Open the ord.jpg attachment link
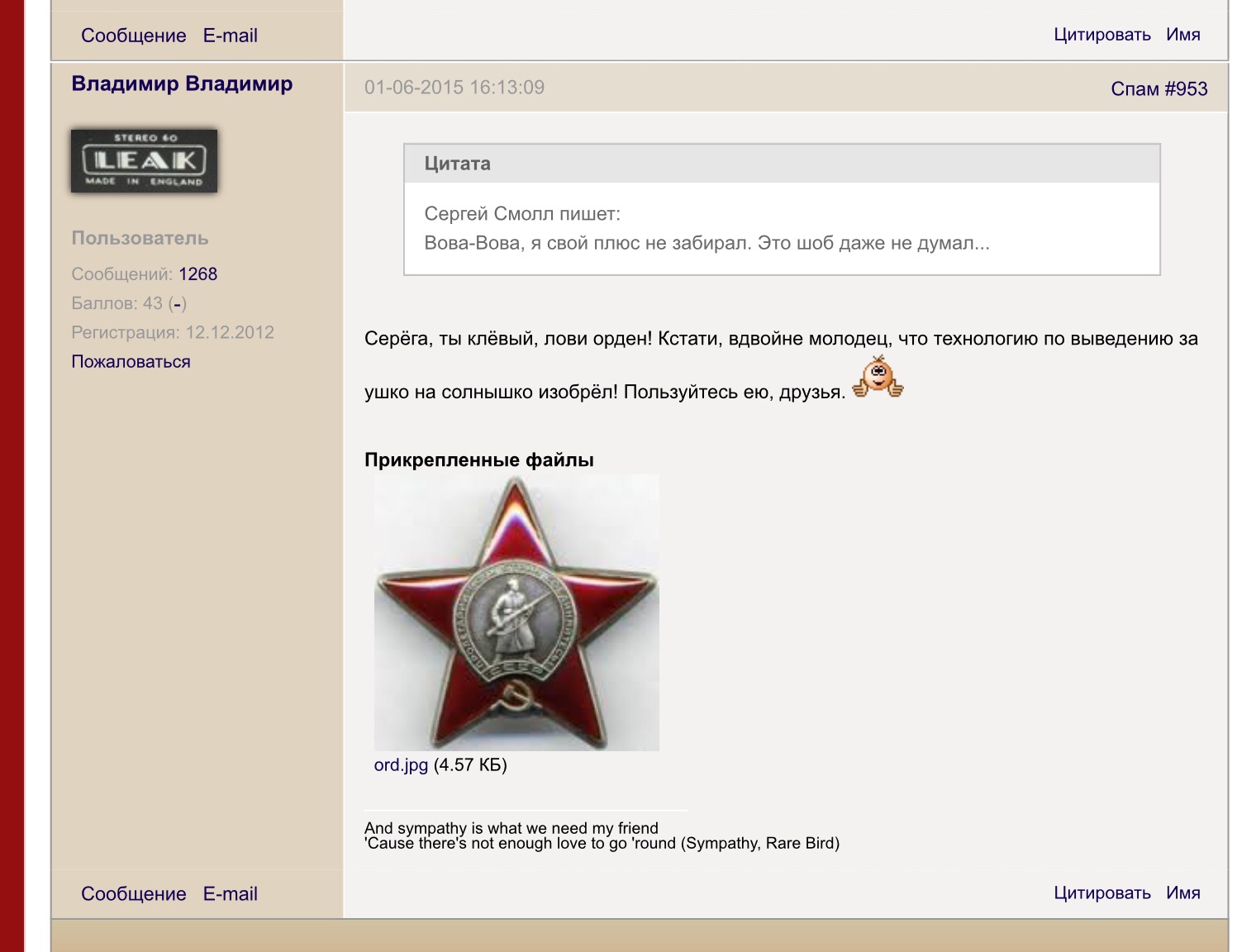 coord(401,765)
